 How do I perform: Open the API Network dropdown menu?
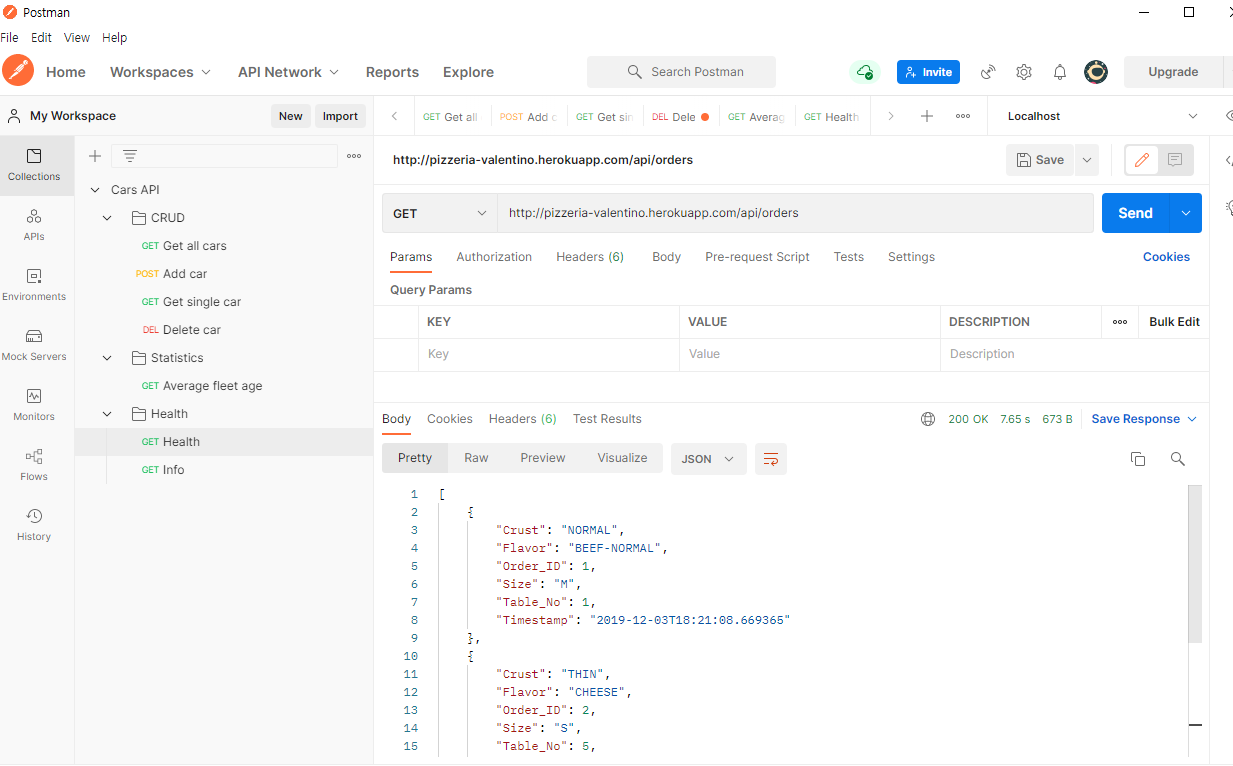(x=288, y=72)
